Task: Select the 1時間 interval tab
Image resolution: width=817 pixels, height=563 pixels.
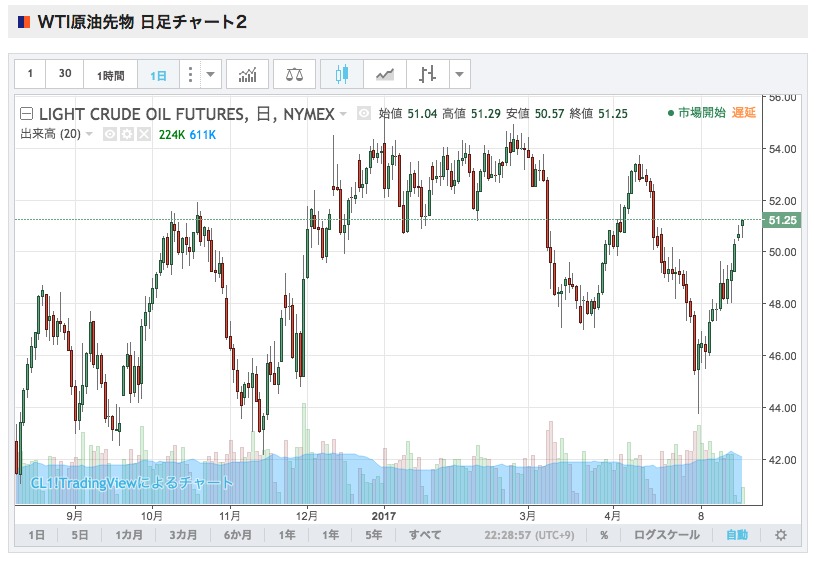Action: point(110,74)
